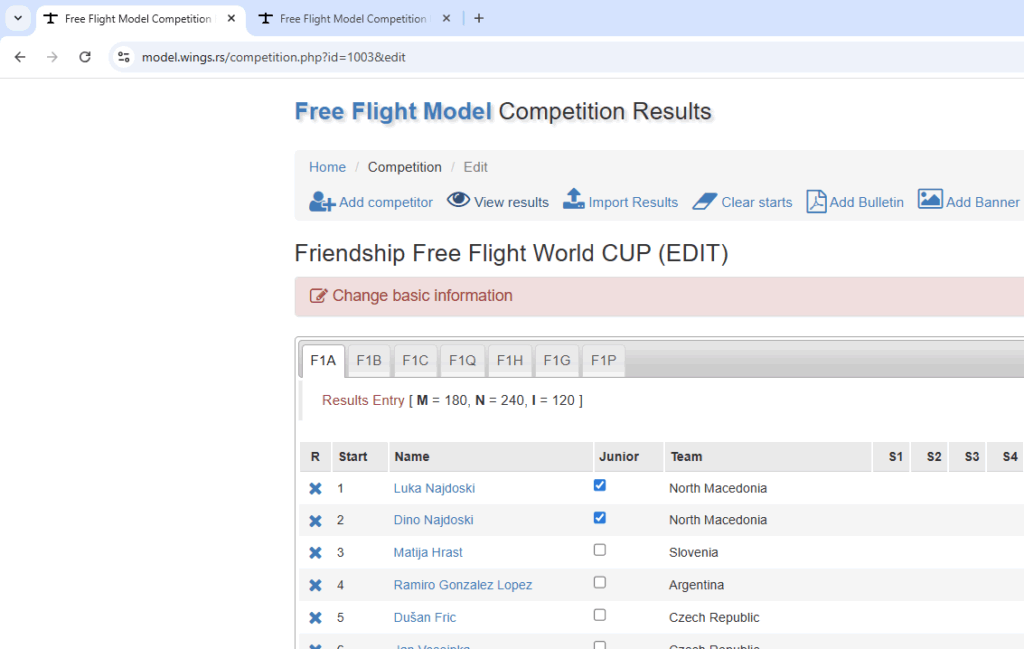
Task: Uncheck Junior for Luka Najdoski
Action: pos(600,485)
